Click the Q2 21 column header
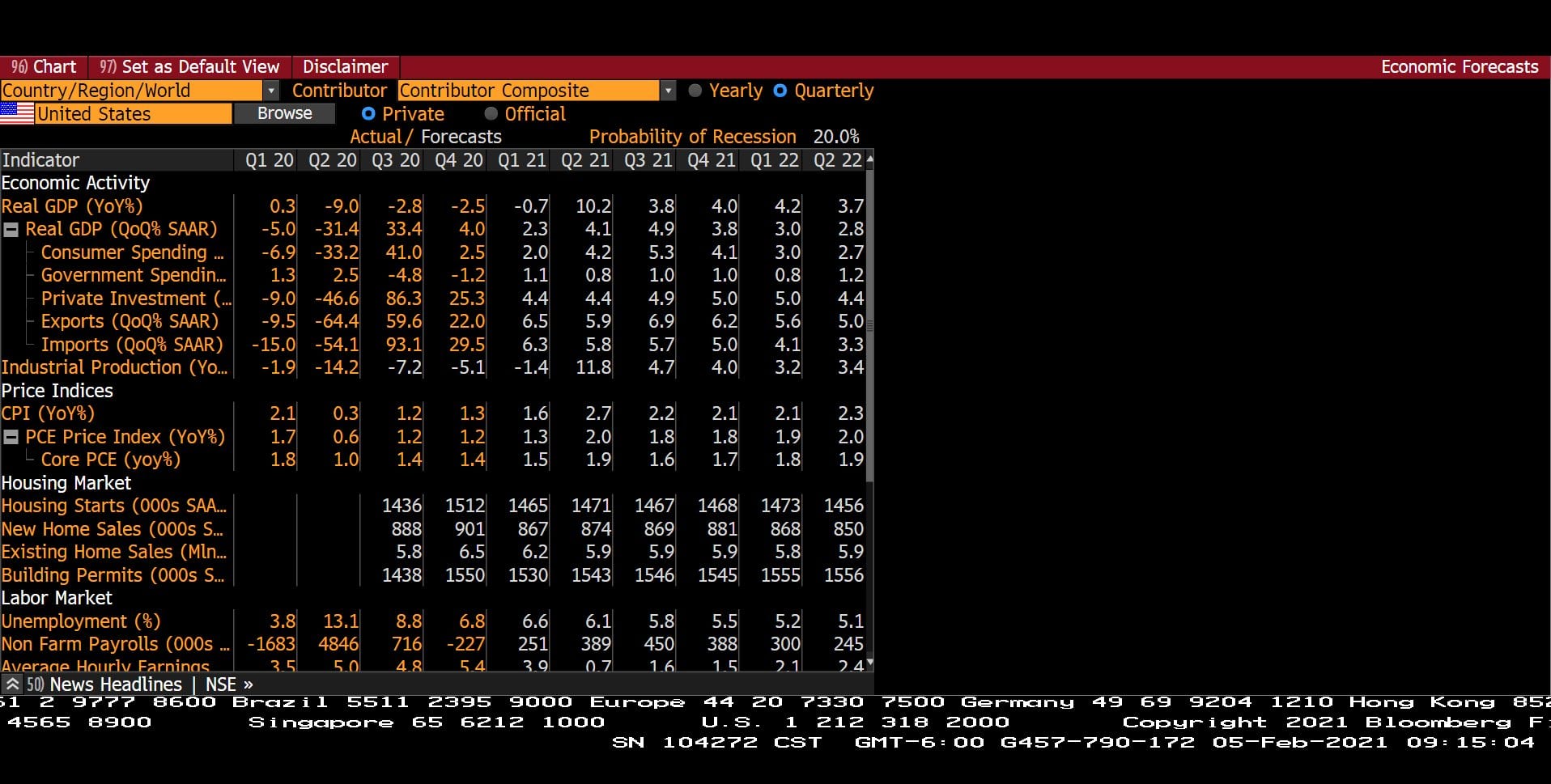The height and width of the screenshot is (784, 1551). [x=585, y=160]
